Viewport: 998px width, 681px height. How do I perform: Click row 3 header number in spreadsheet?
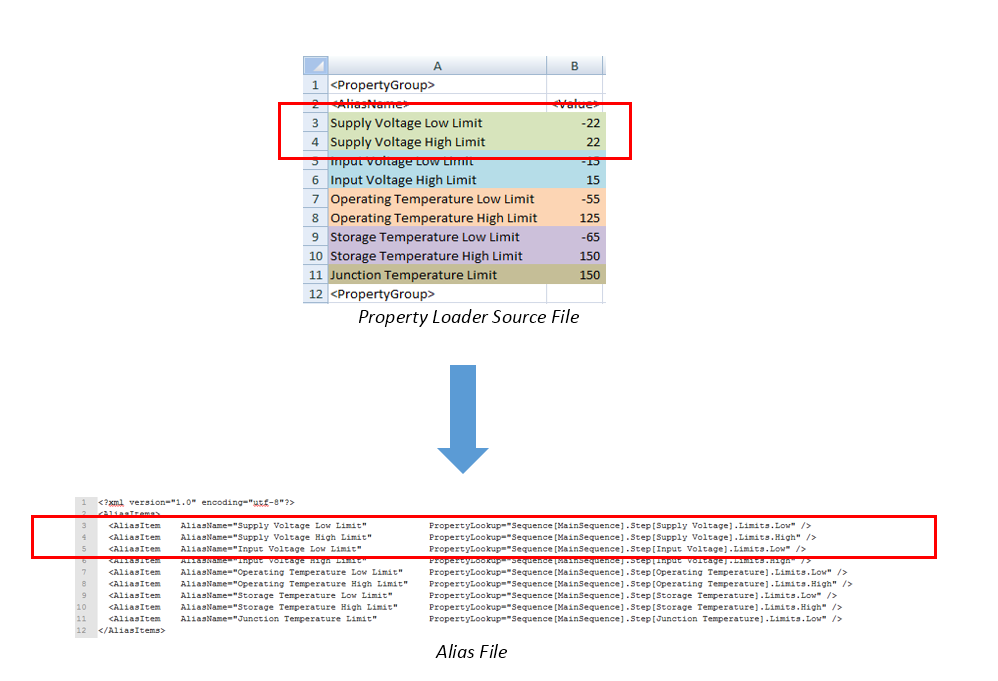315,123
